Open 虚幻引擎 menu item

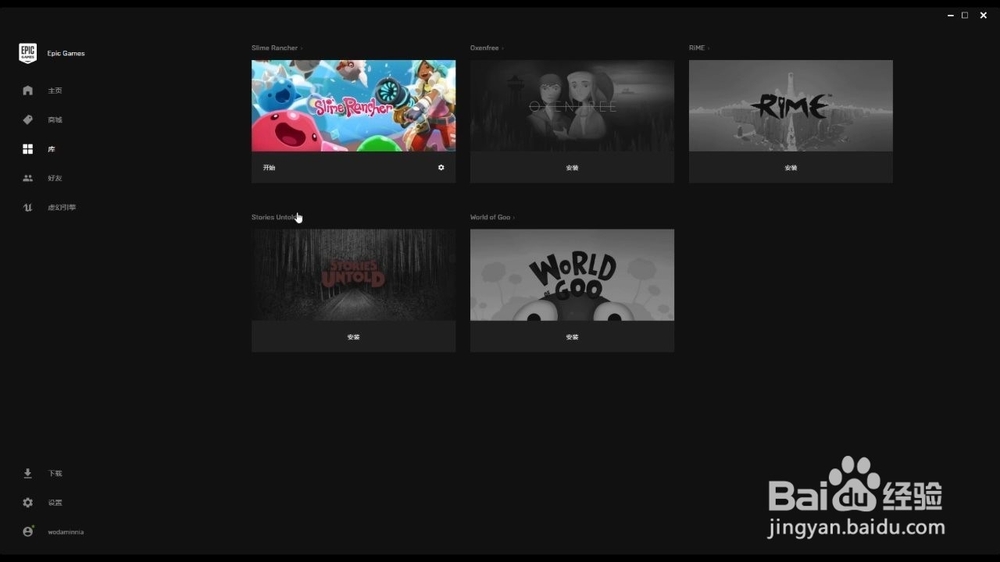pyautogui.click(x=62, y=207)
